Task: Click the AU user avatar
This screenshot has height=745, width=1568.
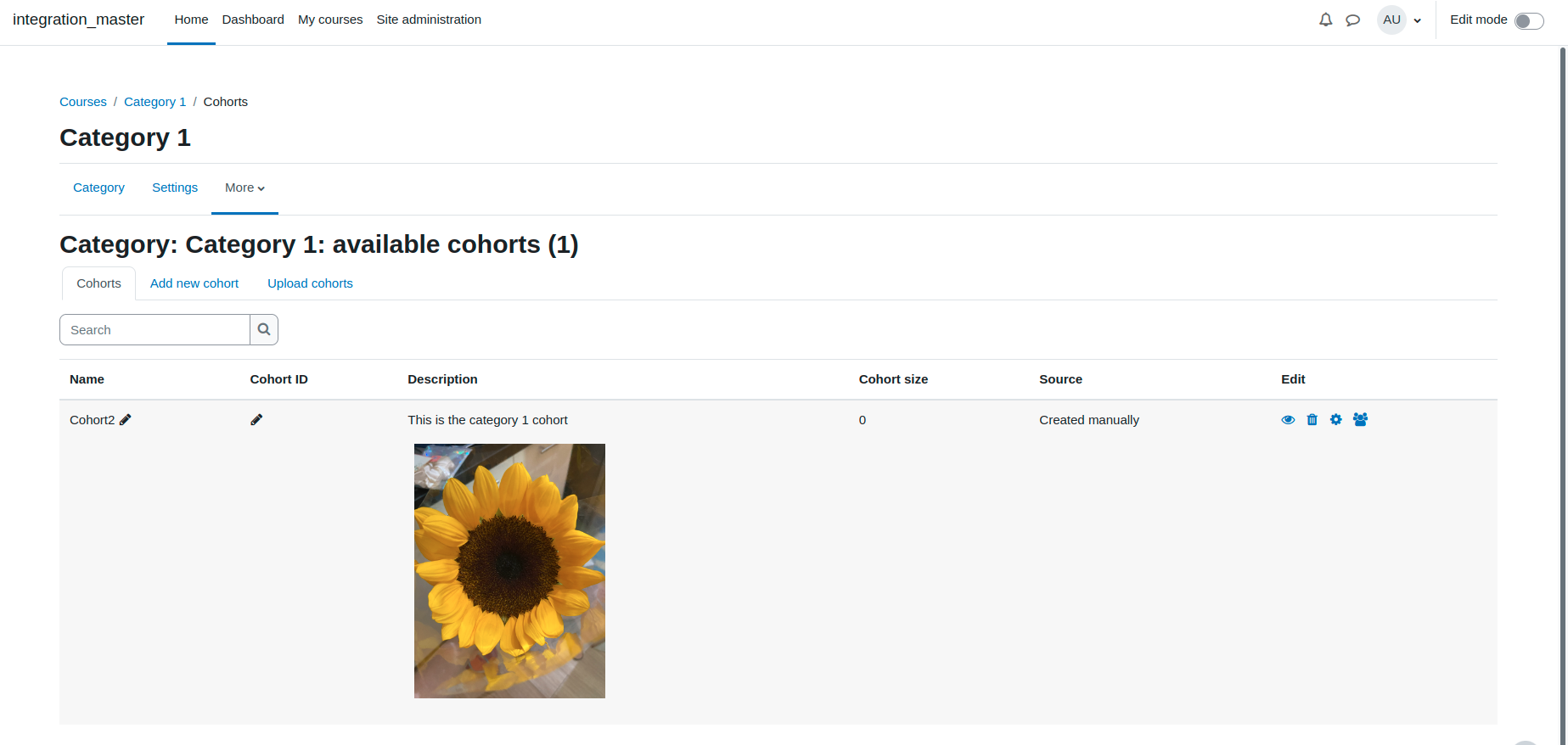Action: pos(1391,20)
